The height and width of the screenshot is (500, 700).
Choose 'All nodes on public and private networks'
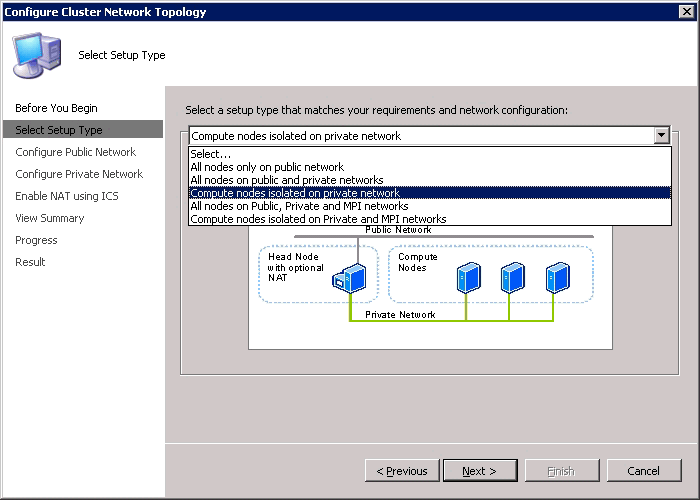click(x=287, y=180)
